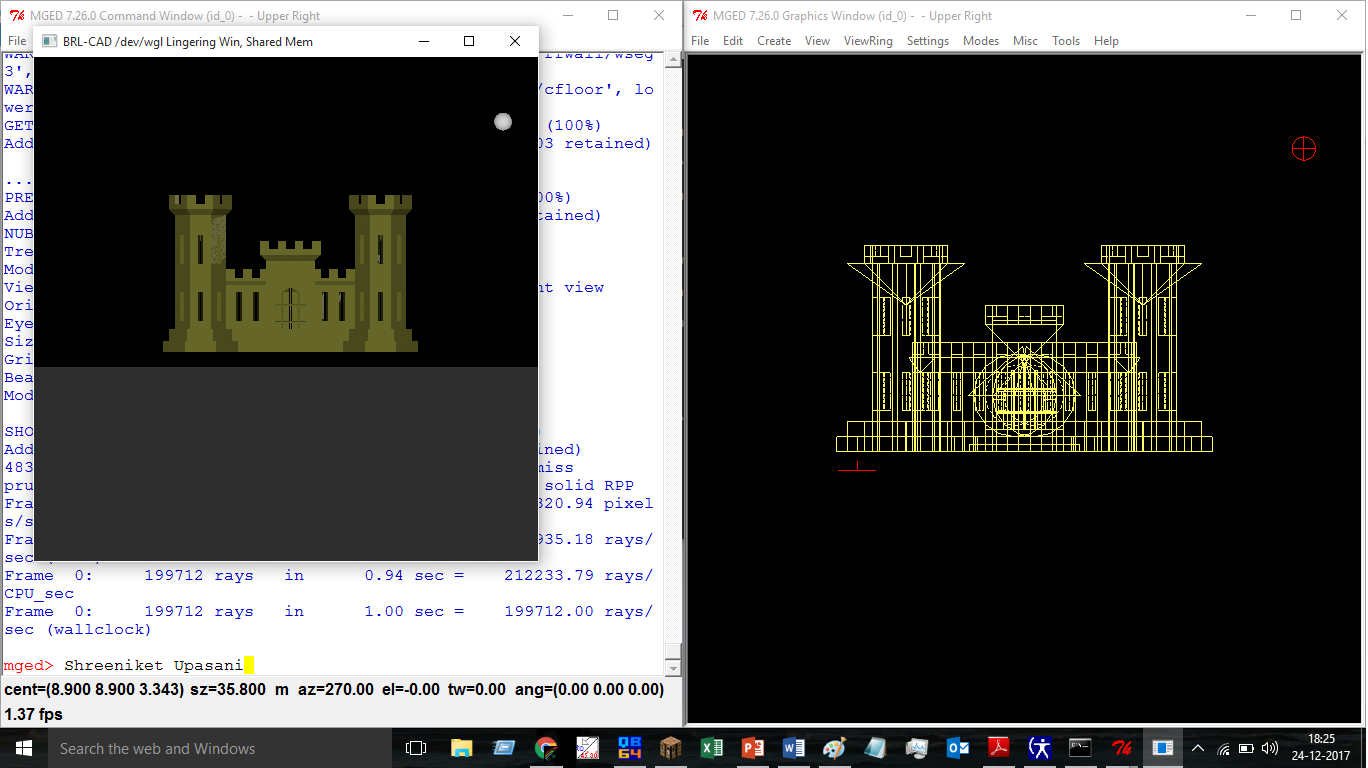Open Paint from the taskbar
Screen dimensions: 1368x768
pos(835,748)
